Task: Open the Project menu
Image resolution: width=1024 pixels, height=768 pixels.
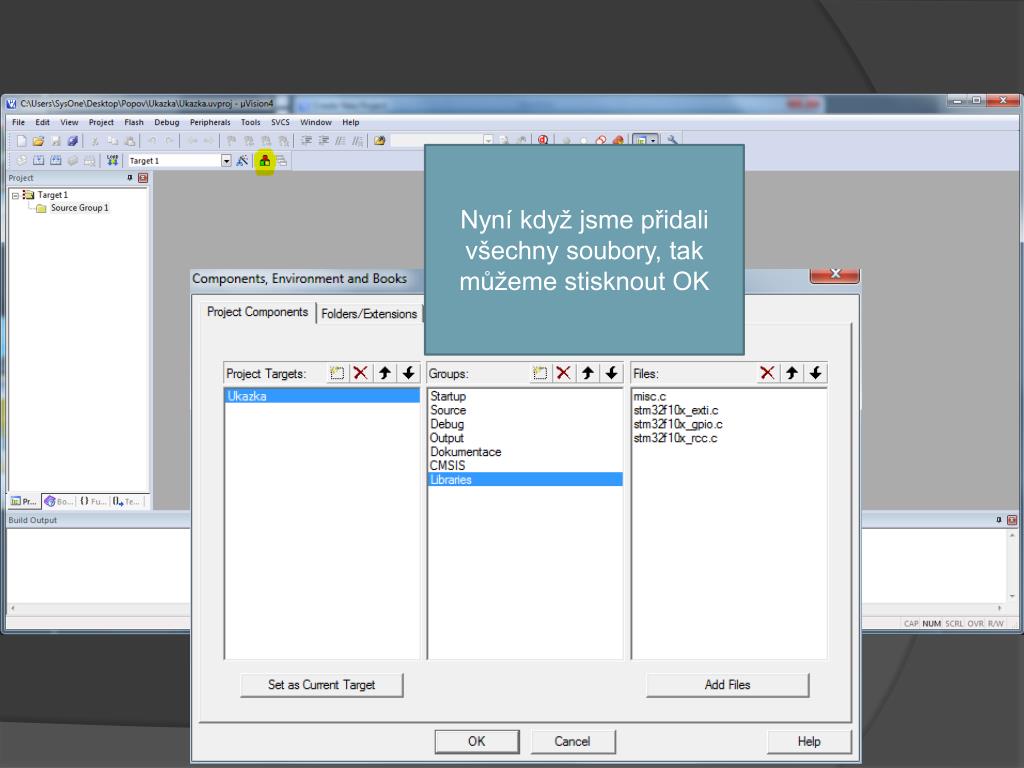Action: click(x=101, y=122)
